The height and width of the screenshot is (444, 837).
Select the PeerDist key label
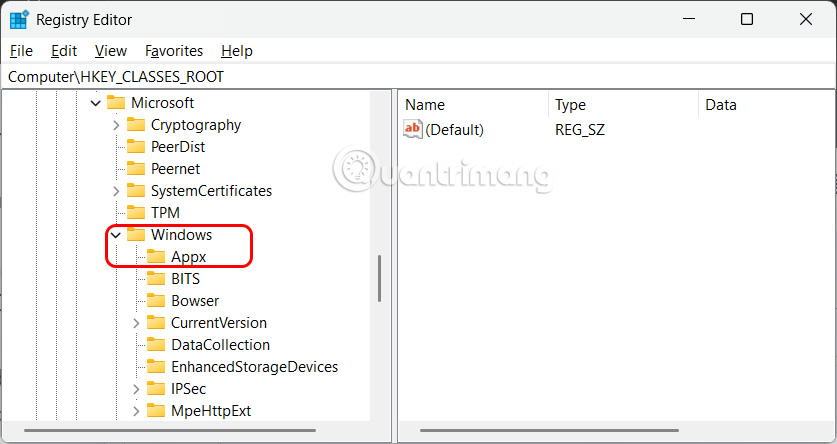(178, 147)
